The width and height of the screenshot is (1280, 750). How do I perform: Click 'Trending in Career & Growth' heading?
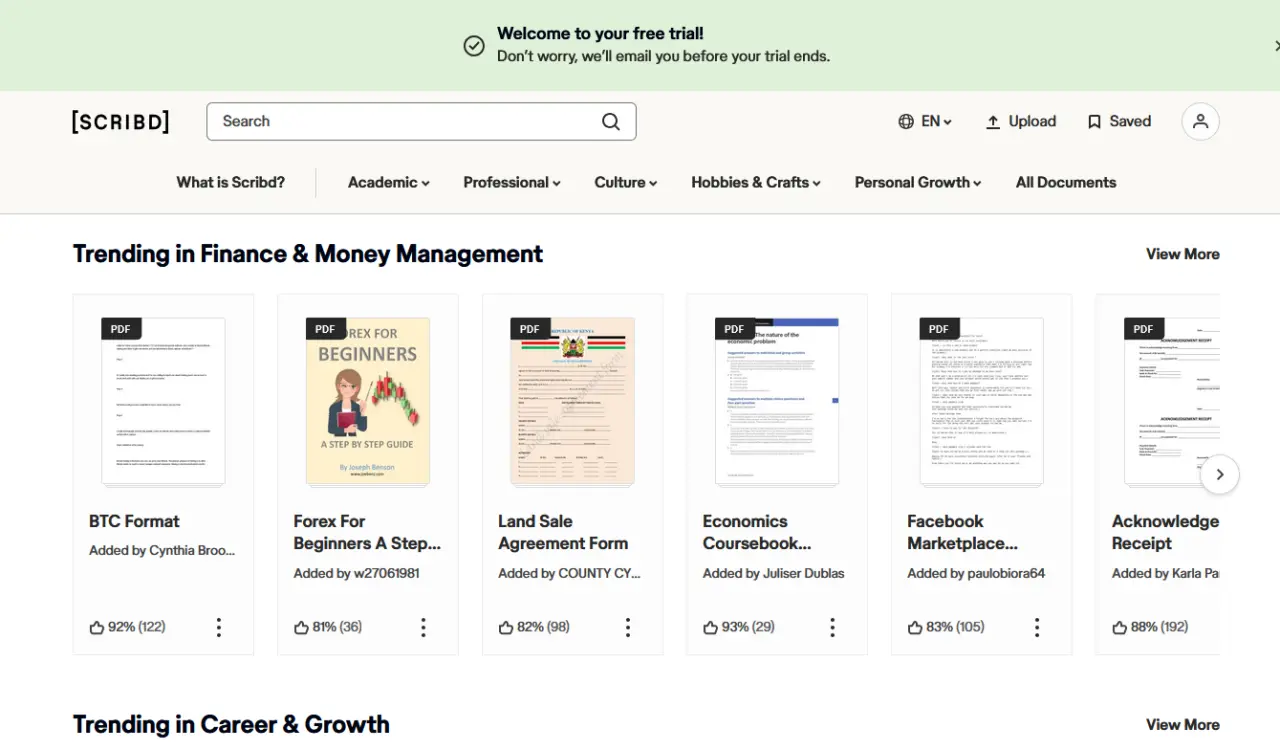coord(231,725)
